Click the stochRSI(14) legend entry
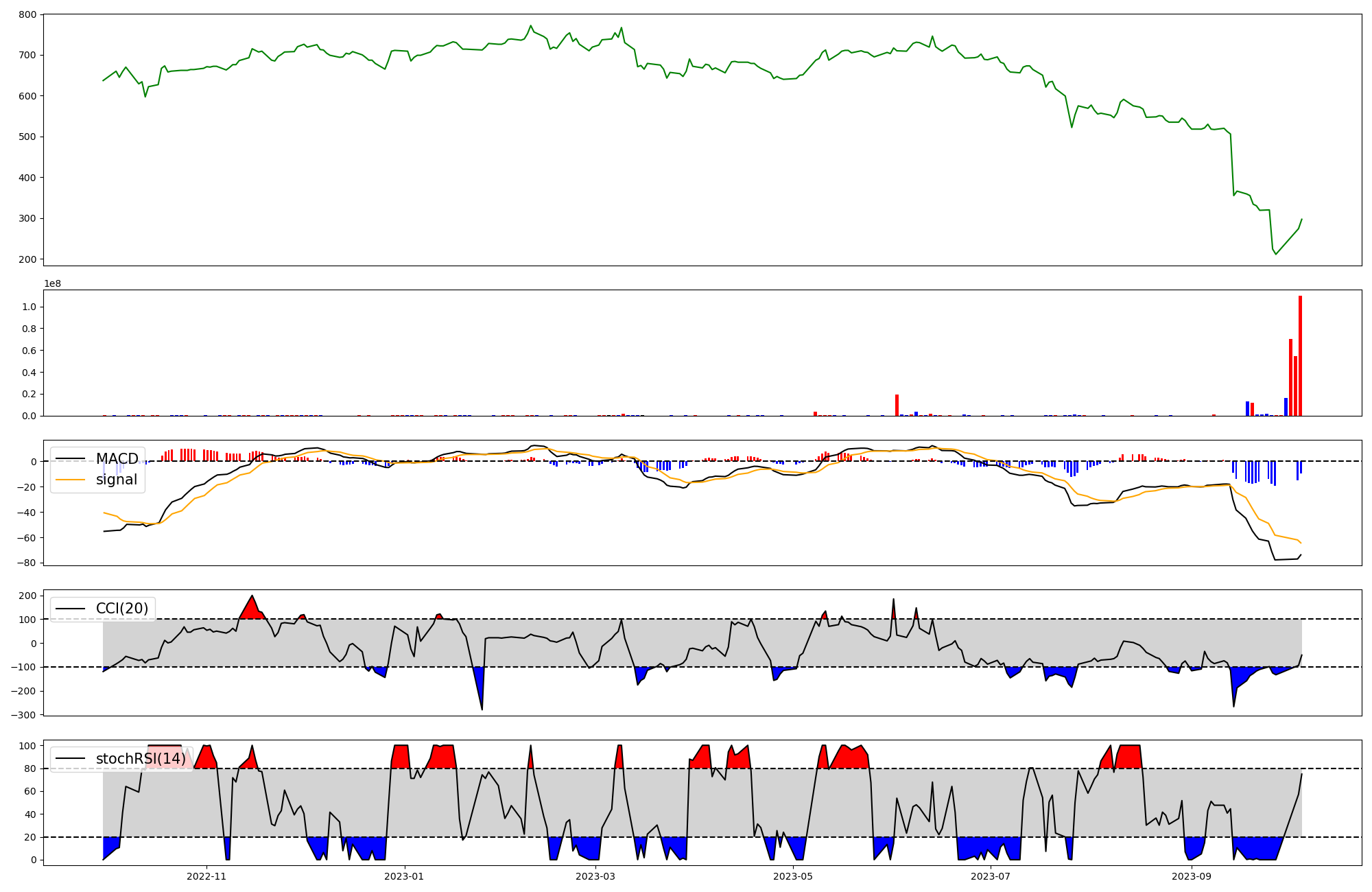The image size is (1372, 892). [141, 758]
